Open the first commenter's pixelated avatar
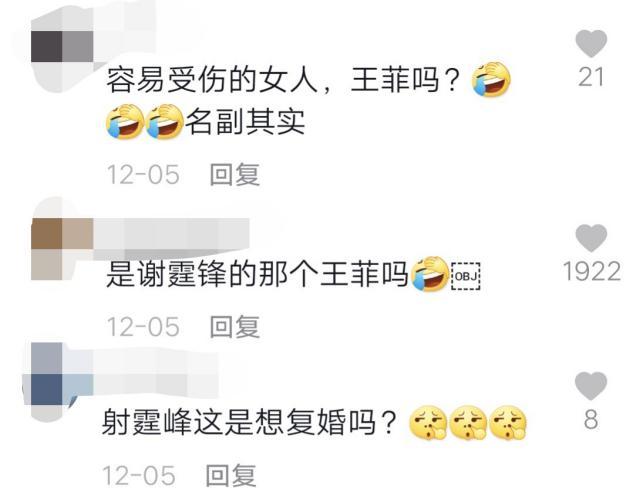Screen dimensions: 633x489 click(x=62, y=48)
